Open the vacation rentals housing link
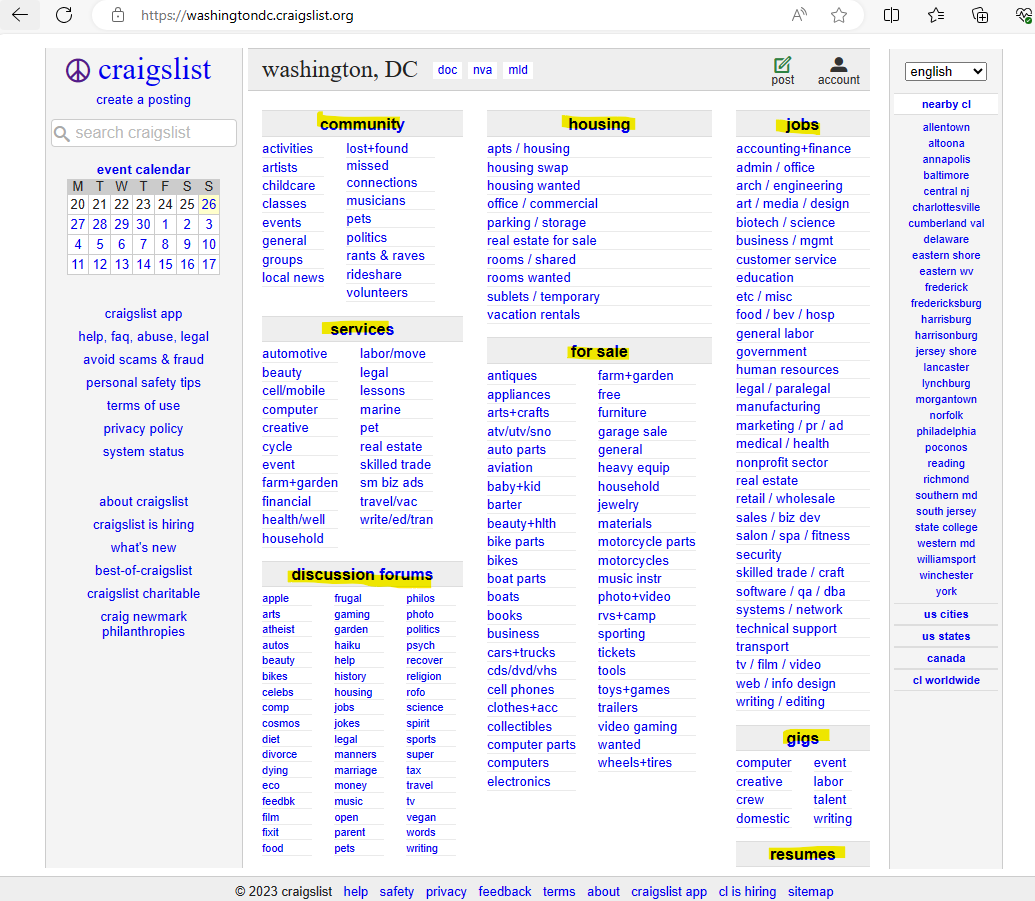The height and width of the screenshot is (901, 1035). click(533, 315)
